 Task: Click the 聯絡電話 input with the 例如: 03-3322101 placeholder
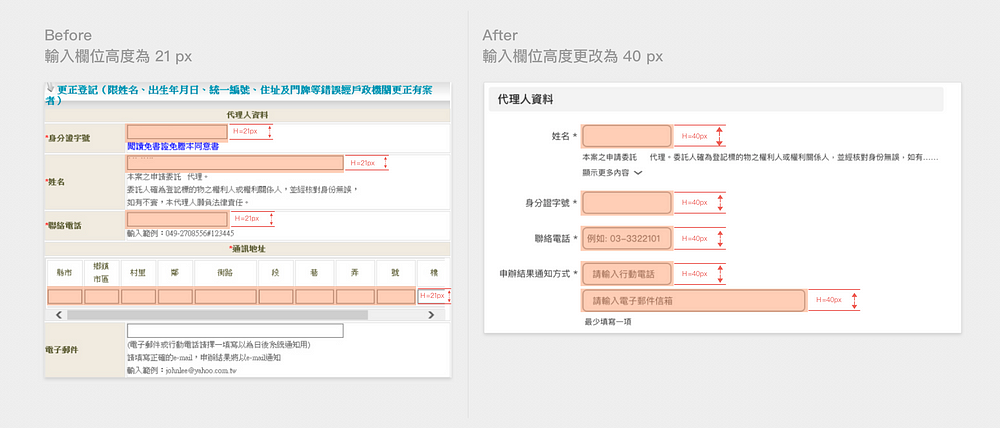[627, 239]
